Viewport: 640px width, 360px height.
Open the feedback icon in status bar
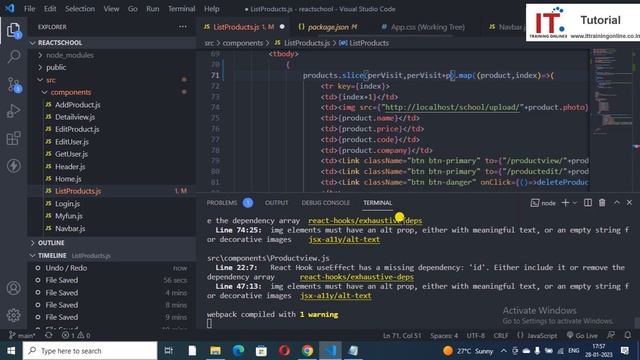611,336
